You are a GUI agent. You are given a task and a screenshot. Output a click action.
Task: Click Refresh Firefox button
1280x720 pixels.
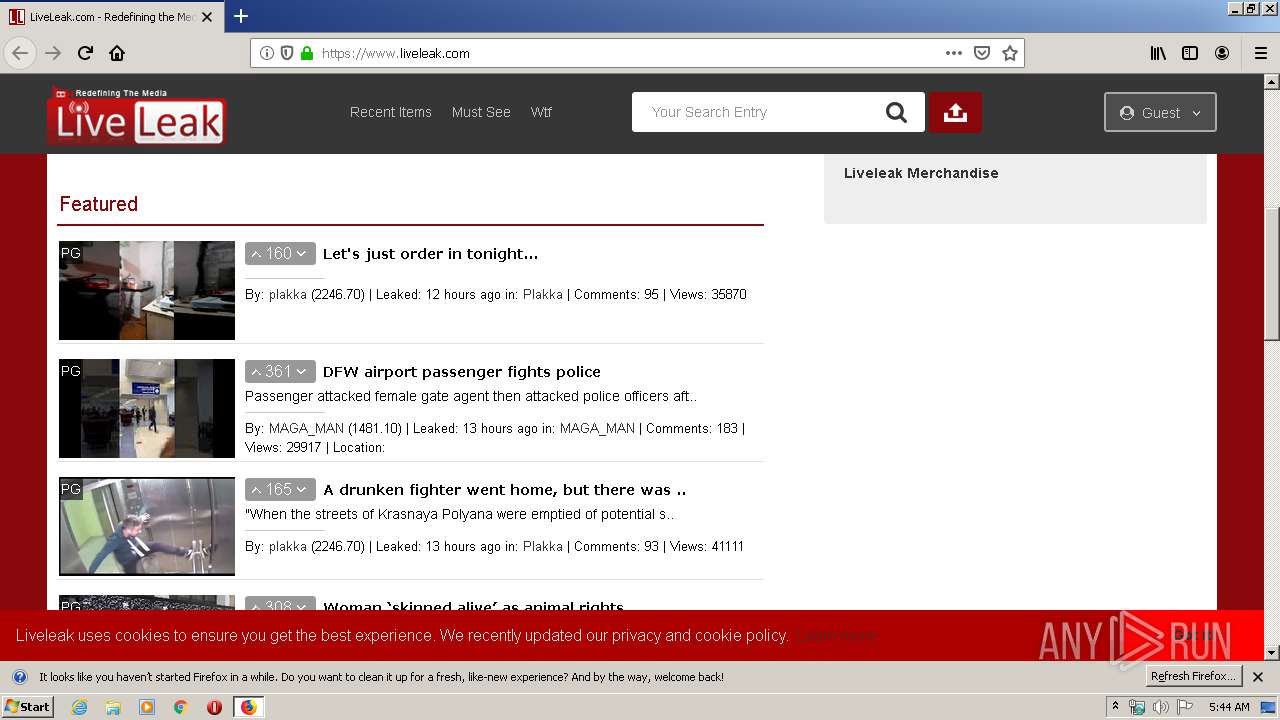[1193, 676]
